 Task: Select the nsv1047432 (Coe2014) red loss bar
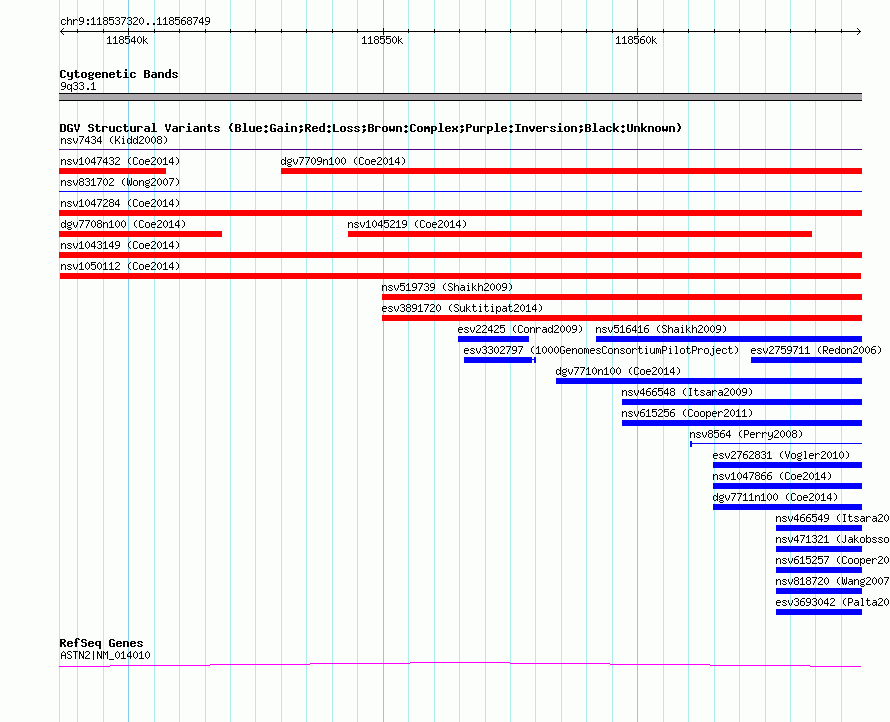click(112, 171)
